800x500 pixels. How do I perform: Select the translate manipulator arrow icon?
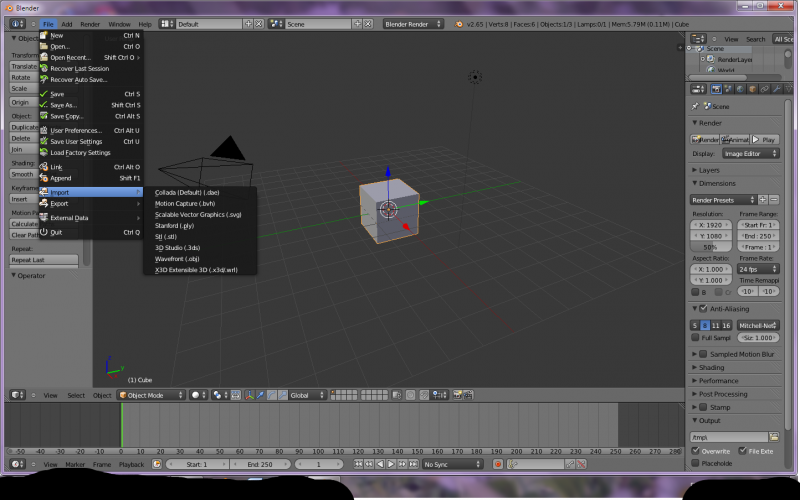[260, 395]
